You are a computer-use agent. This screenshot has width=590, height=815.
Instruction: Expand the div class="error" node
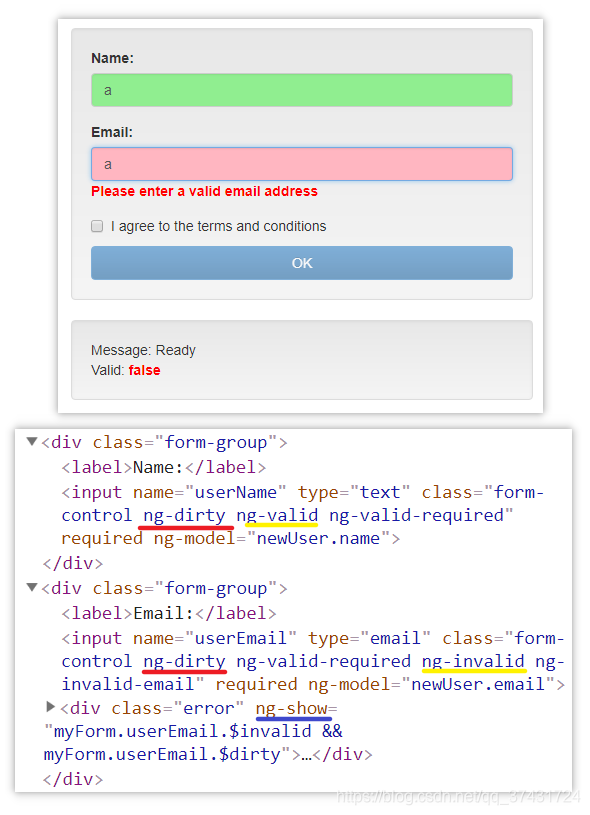(x=50, y=706)
